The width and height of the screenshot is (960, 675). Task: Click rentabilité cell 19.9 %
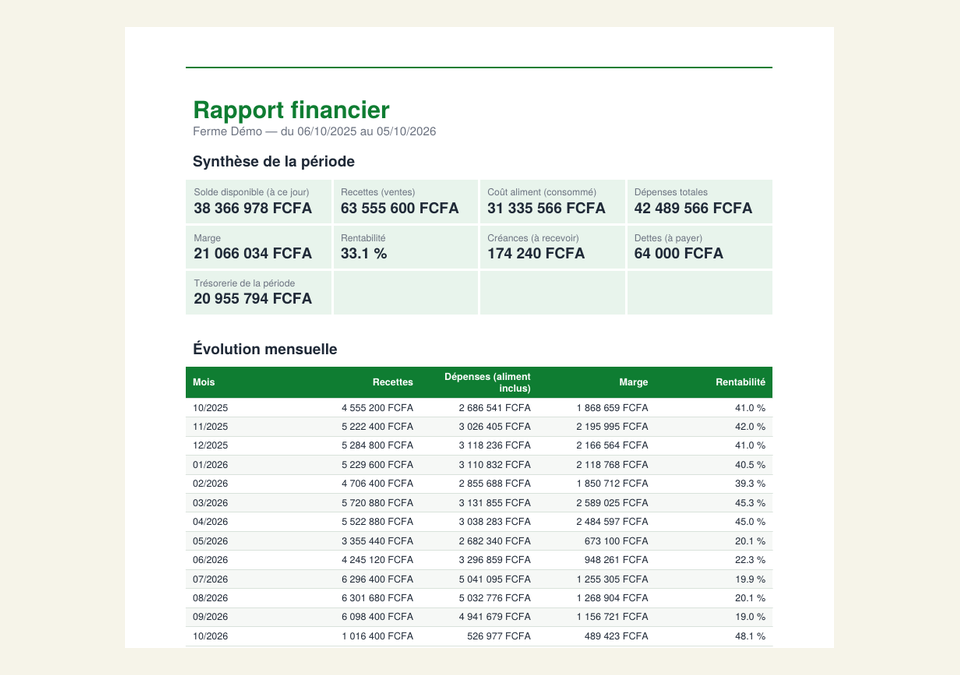pyautogui.click(x=750, y=579)
